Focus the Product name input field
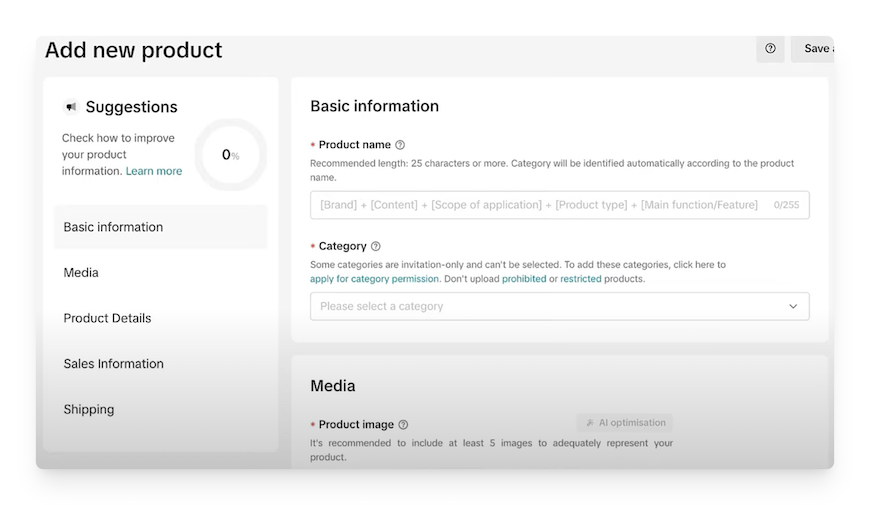The width and height of the screenshot is (870, 505). 559,205
